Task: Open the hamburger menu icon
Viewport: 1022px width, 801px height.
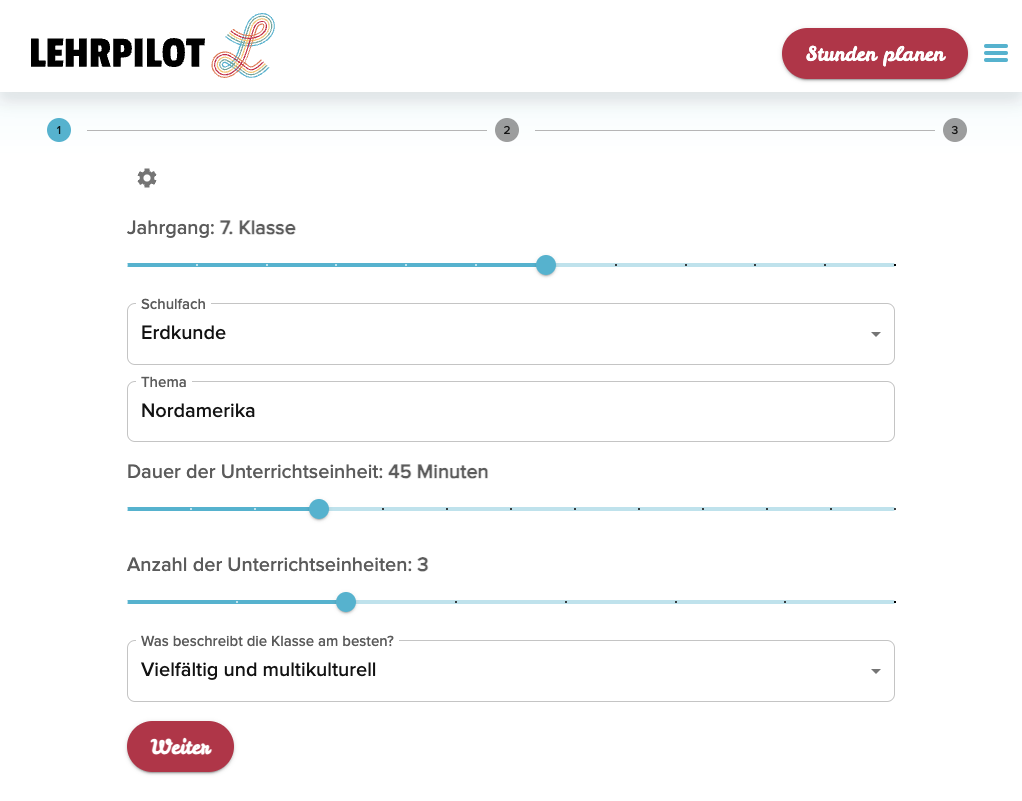Action: point(995,53)
